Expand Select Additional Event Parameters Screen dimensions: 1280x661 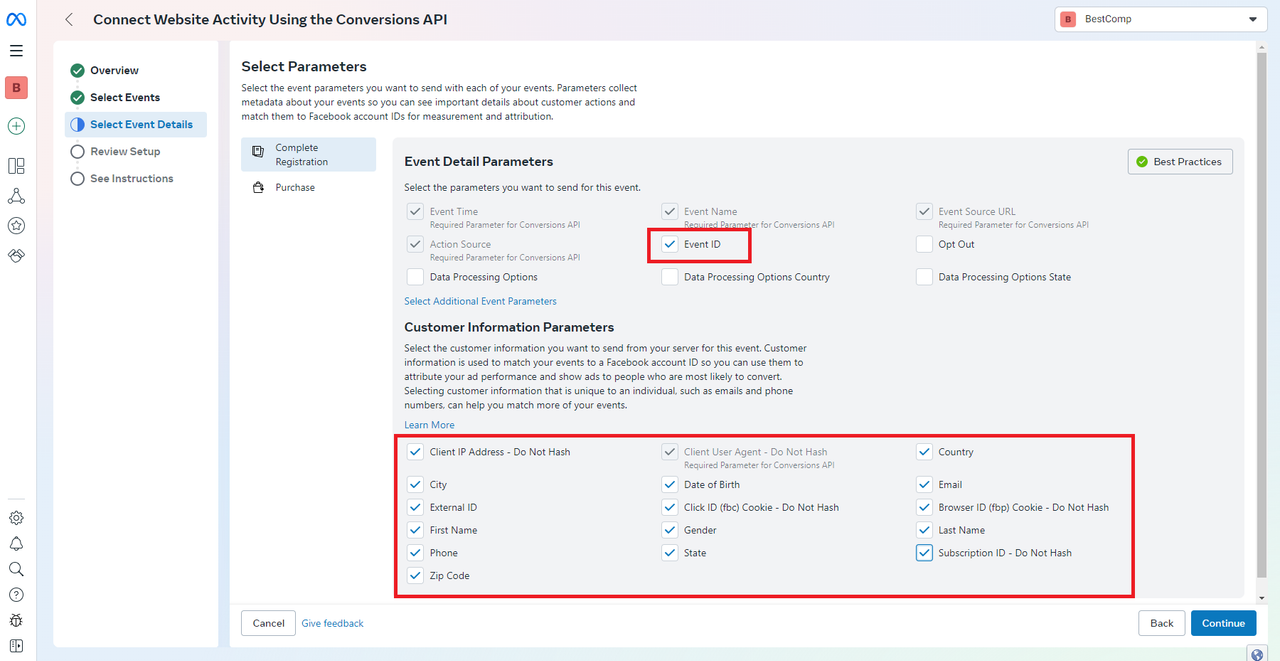click(480, 301)
